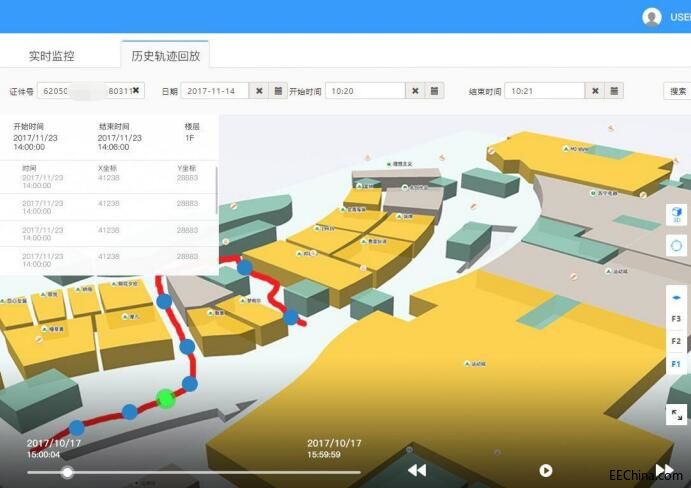Select floor F1 on the map

[x=677, y=365]
